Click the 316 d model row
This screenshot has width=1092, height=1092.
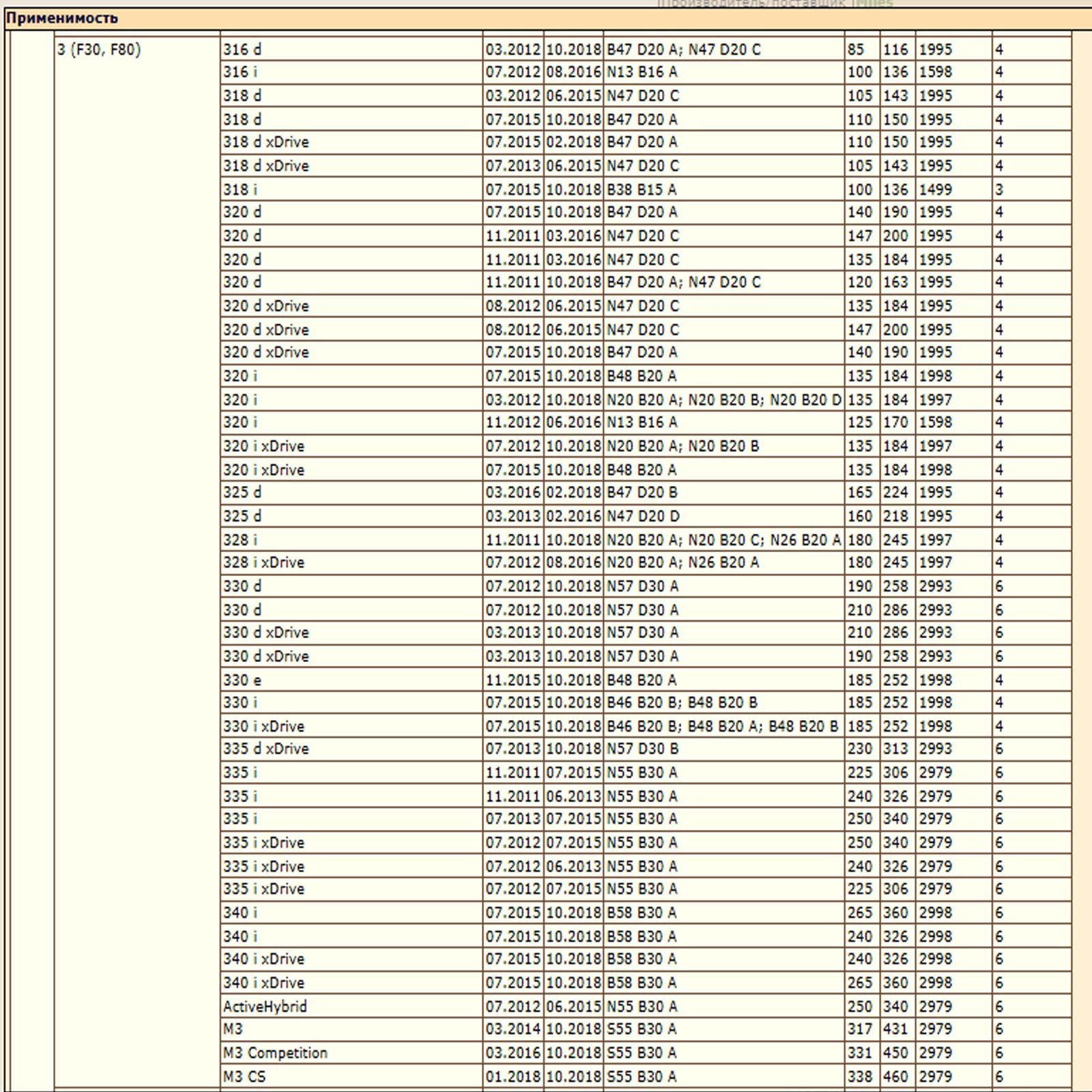(242, 50)
